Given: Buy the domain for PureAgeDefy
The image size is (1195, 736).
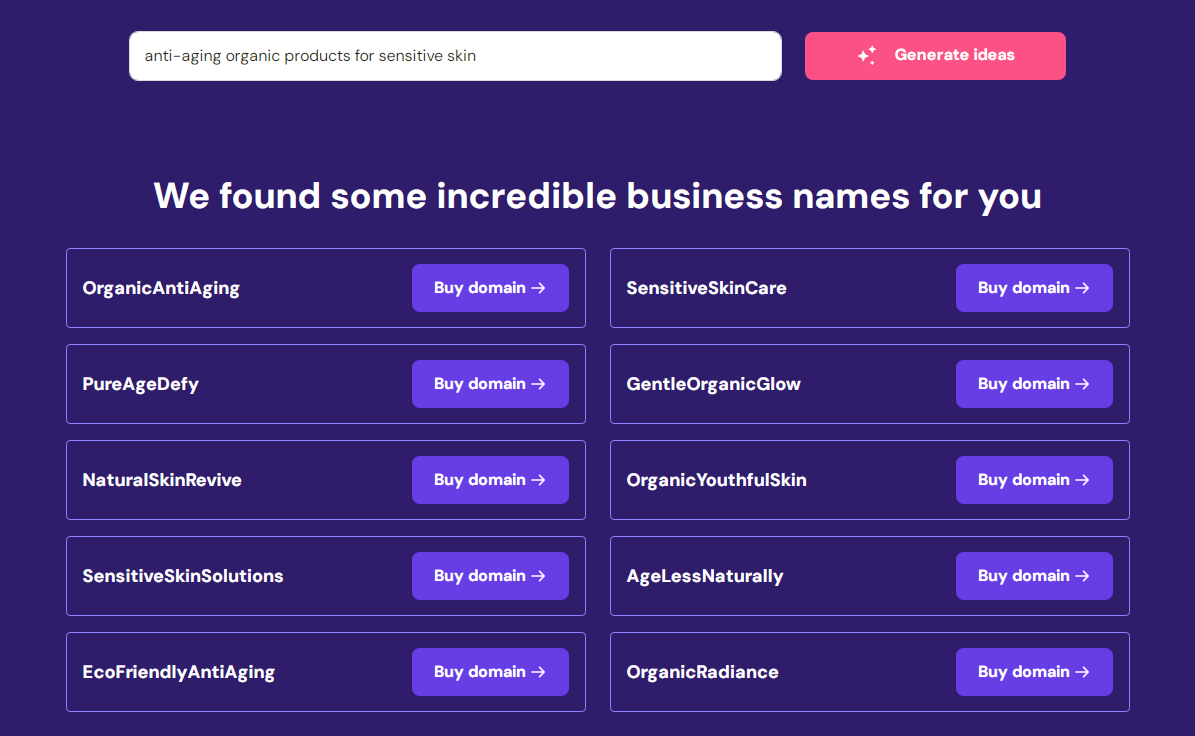Looking at the screenshot, I should pyautogui.click(x=490, y=383).
